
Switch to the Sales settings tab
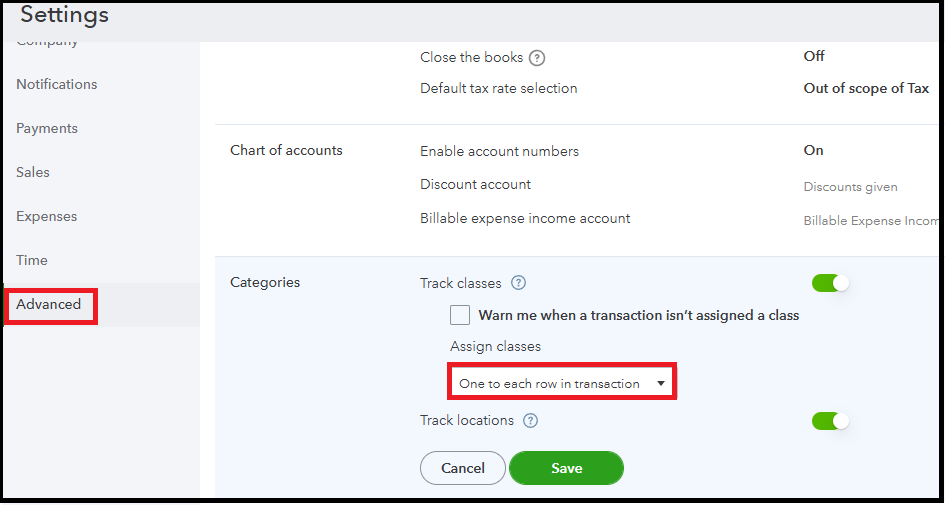(33, 172)
